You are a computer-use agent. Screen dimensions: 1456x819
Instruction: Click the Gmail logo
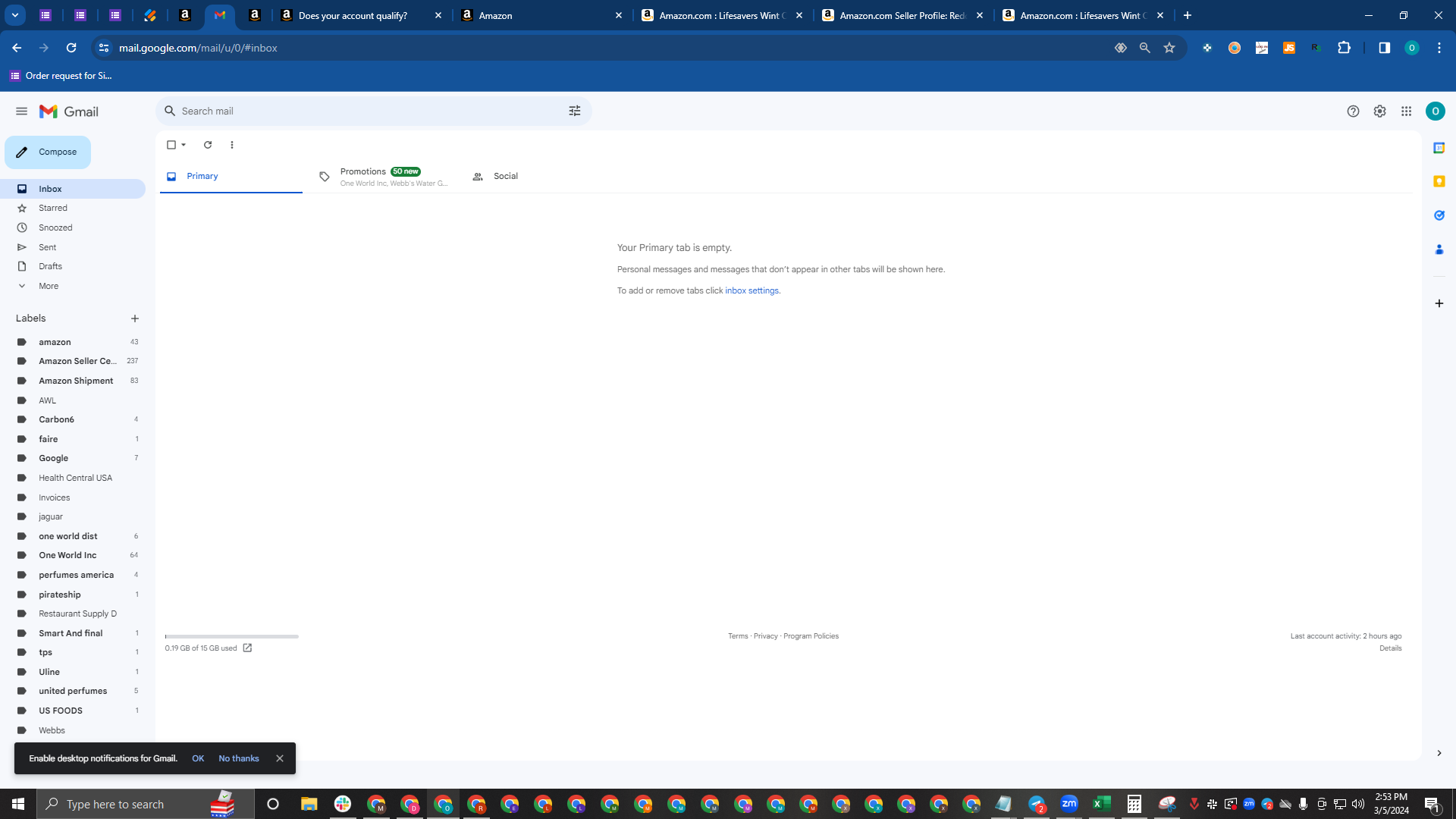69,111
